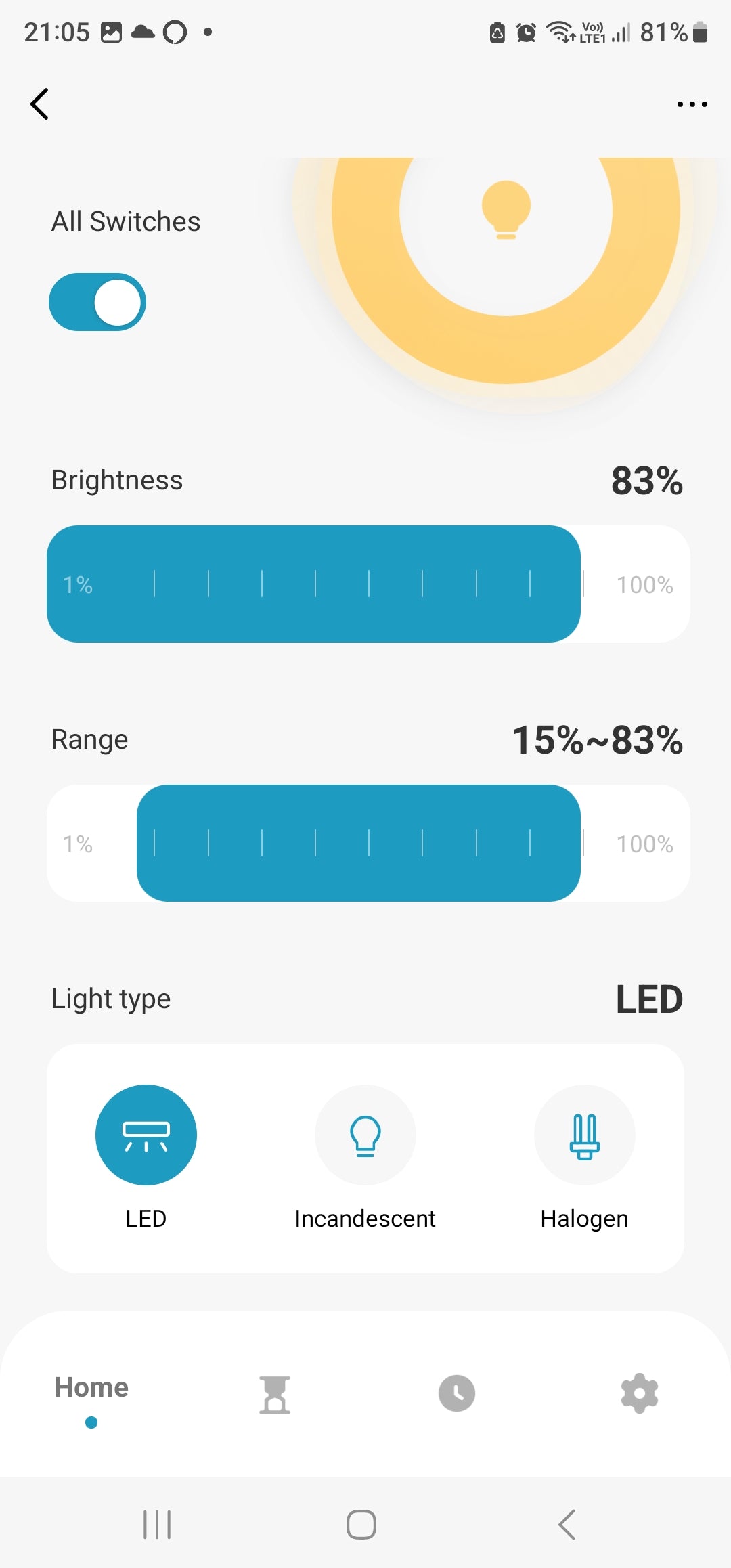The image size is (731, 1568).
Task: Tap the Brightness 83% value
Action: point(646,481)
